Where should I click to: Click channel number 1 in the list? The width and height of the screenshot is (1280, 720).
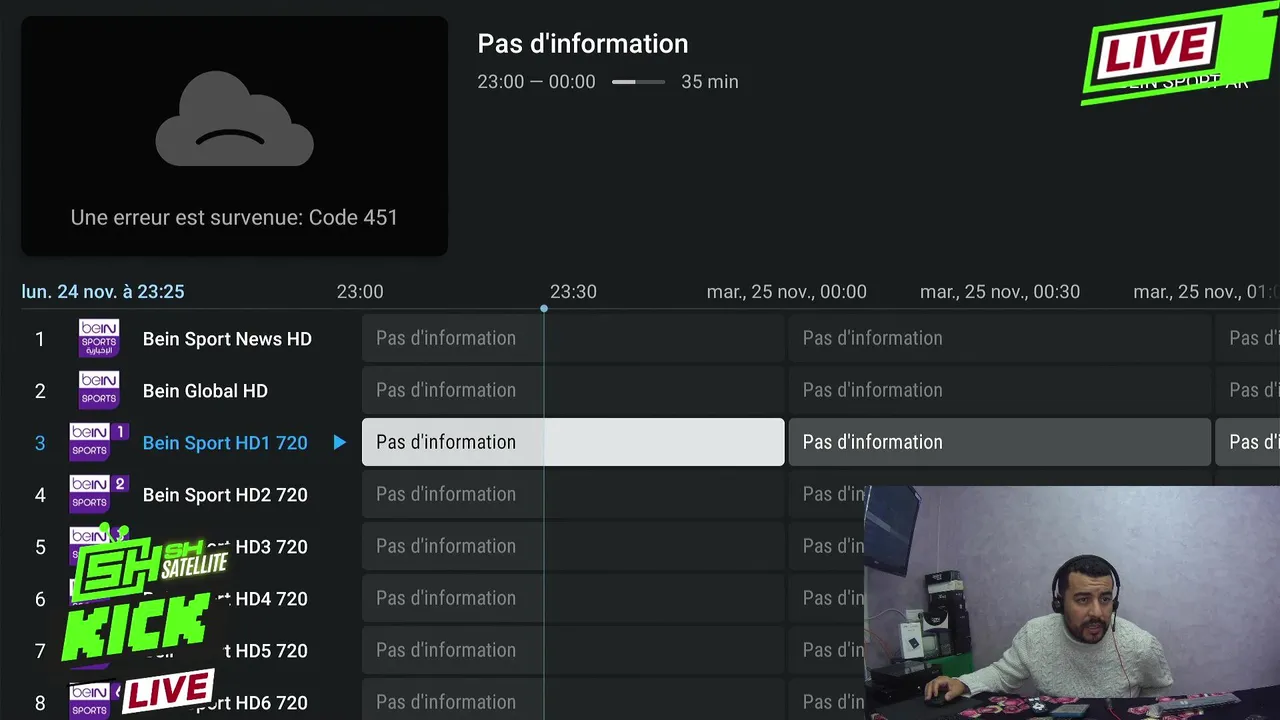[x=40, y=339]
